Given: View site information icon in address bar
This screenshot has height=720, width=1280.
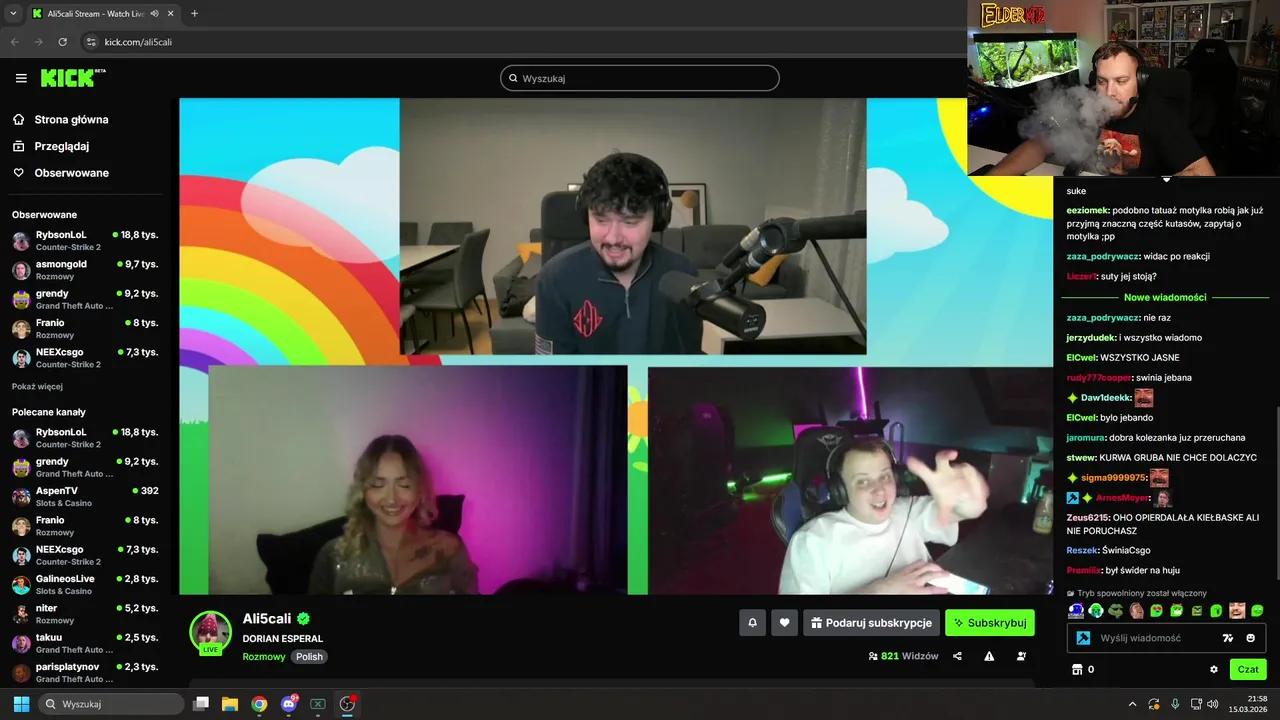Looking at the screenshot, I should tap(91, 42).
